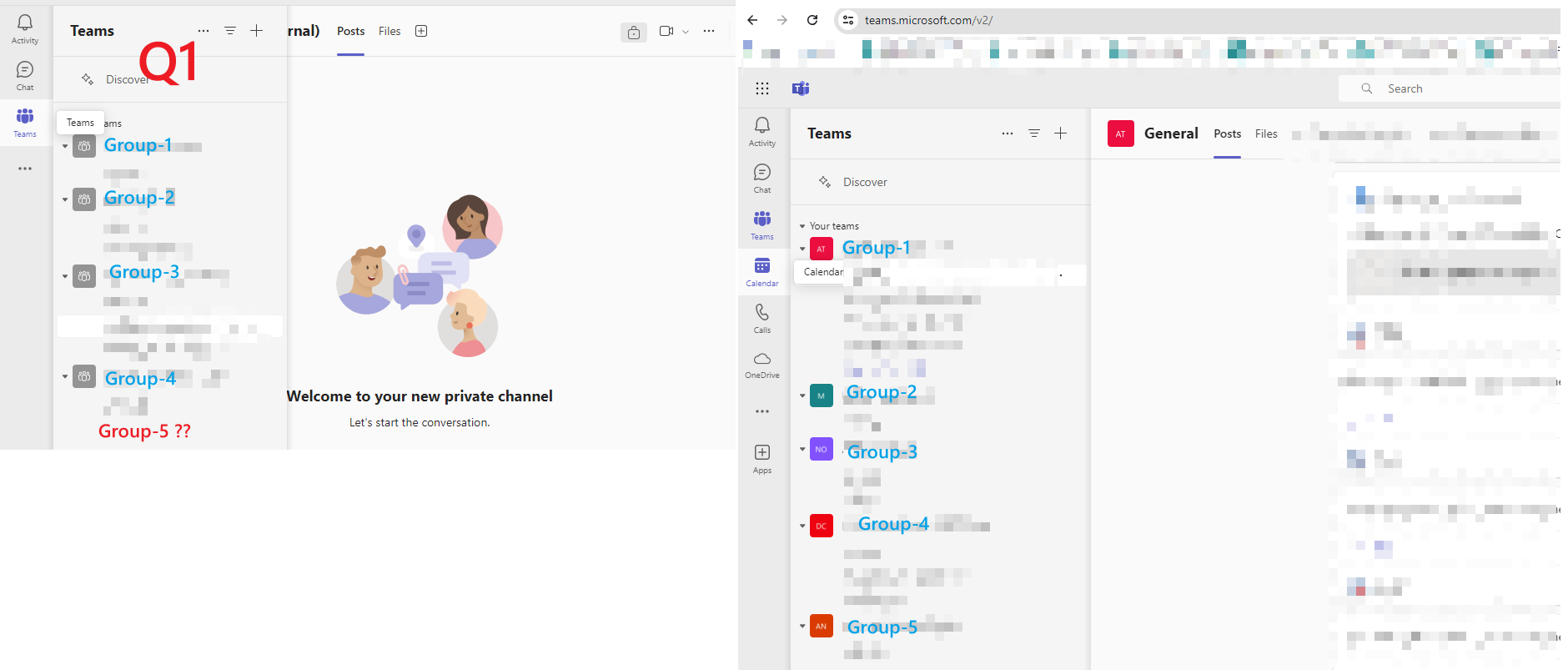1568x670 pixels.
Task: Switch to Files tab in General channel
Action: pos(1266,133)
